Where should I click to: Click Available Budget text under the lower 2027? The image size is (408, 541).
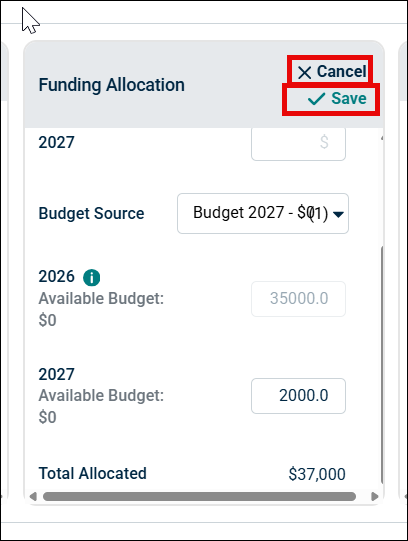pos(101,395)
